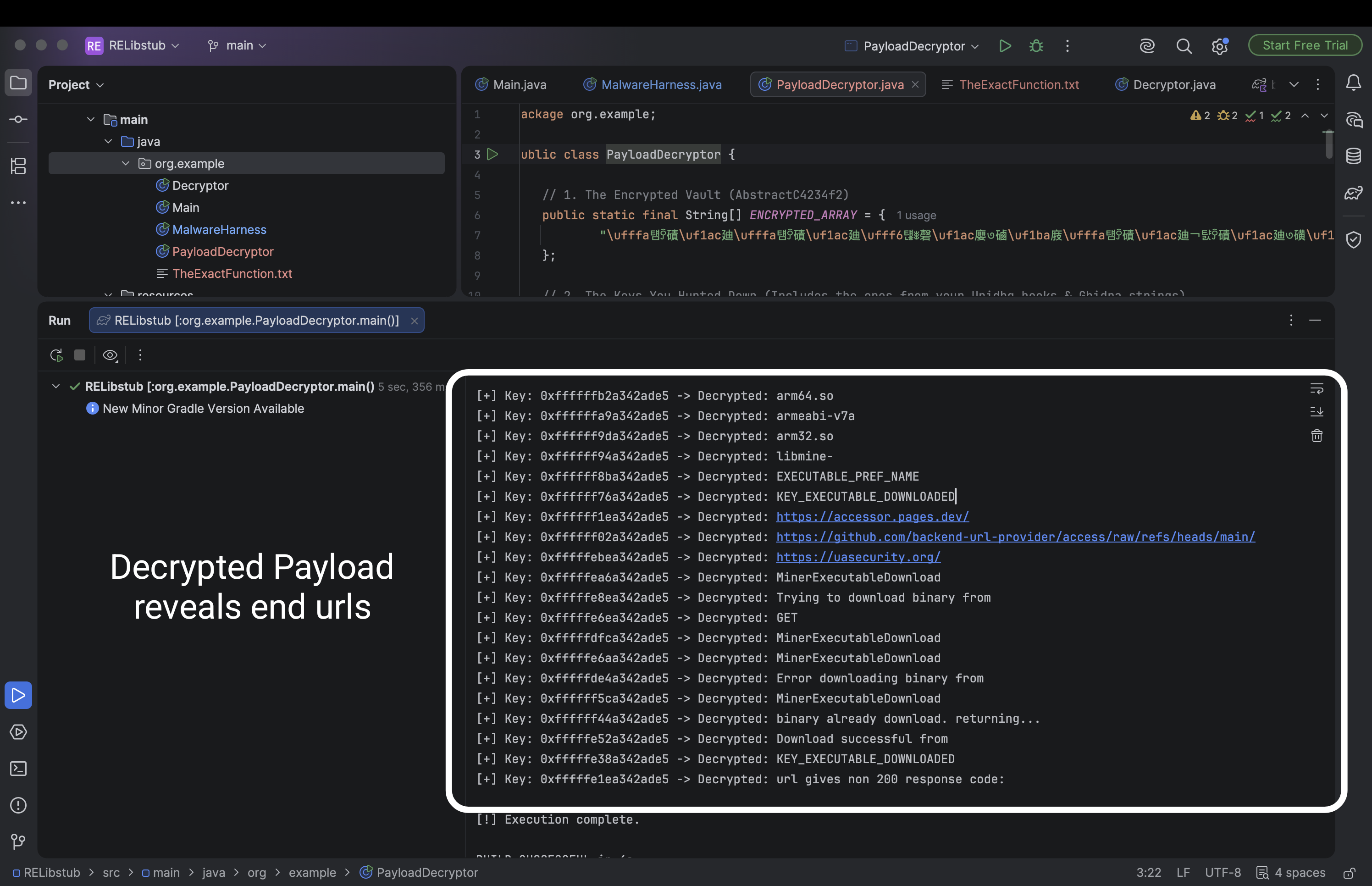This screenshot has height=886, width=1372.
Task: Click Start Free Trial button
Action: point(1305,45)
